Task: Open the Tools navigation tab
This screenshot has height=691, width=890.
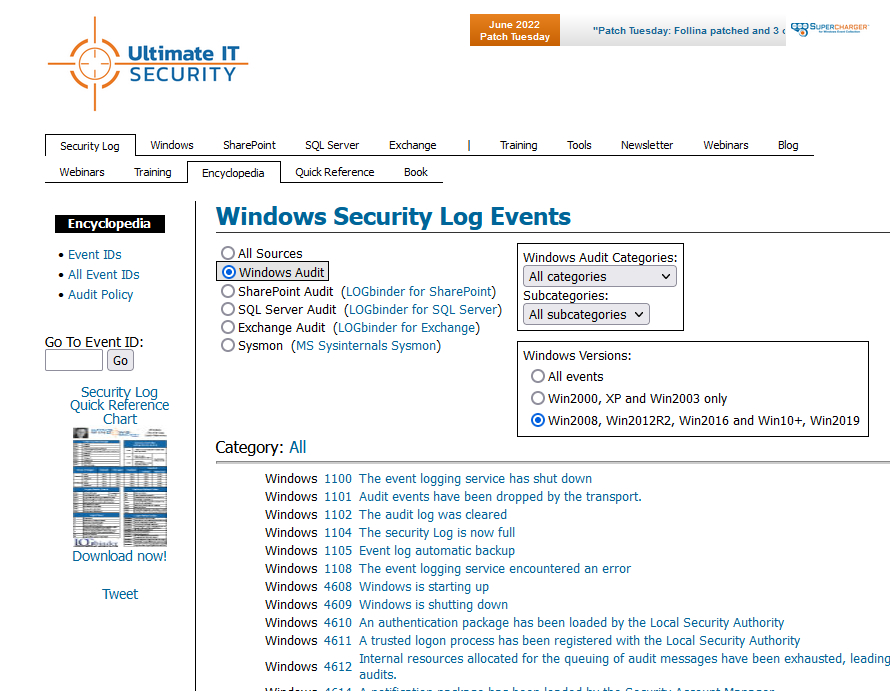Action: pyautogui.click(x=579, y=145)
